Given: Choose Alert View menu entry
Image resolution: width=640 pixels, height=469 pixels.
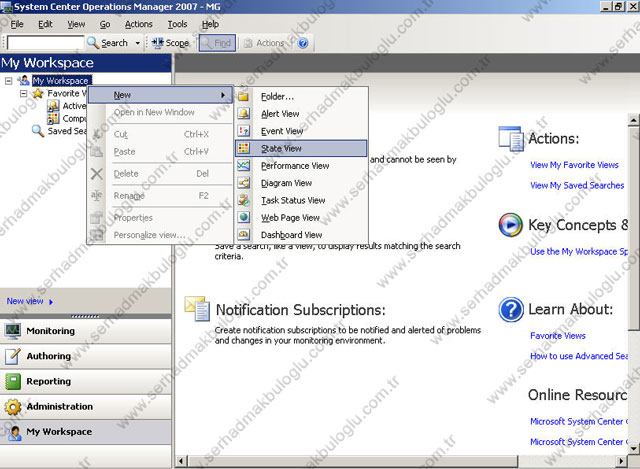Looking at the screenshot, I should click(301, 113).
